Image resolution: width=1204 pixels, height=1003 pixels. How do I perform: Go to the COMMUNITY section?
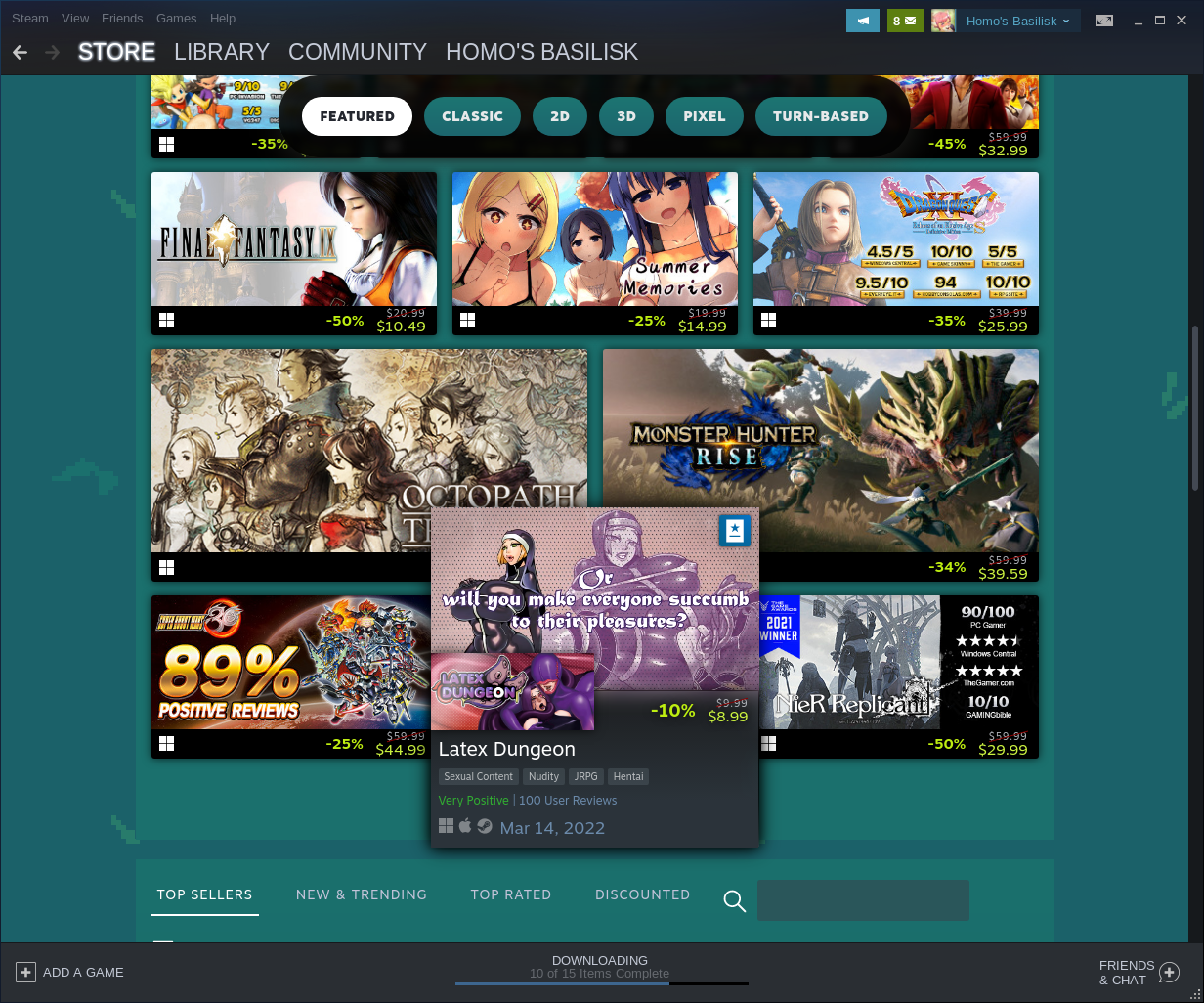tap(358, 52)
